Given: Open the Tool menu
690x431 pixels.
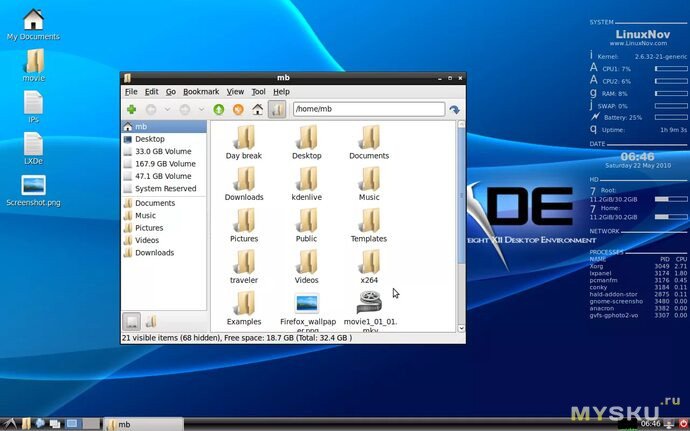Looking at the screenshot, I should click(258, 91).
